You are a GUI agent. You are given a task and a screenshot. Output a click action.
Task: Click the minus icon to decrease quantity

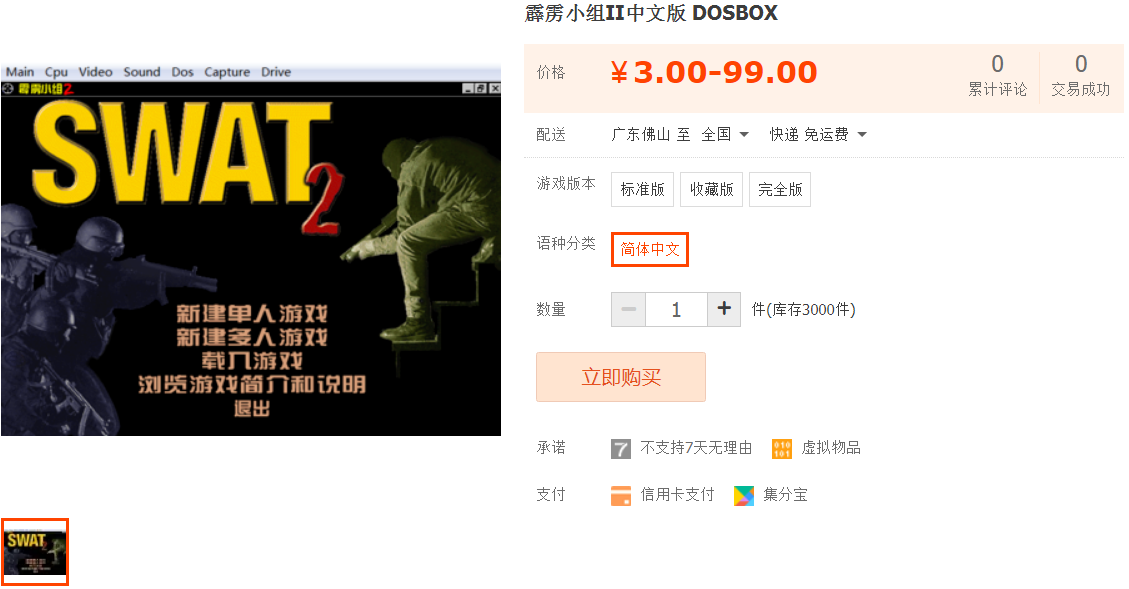coord(629,309)
